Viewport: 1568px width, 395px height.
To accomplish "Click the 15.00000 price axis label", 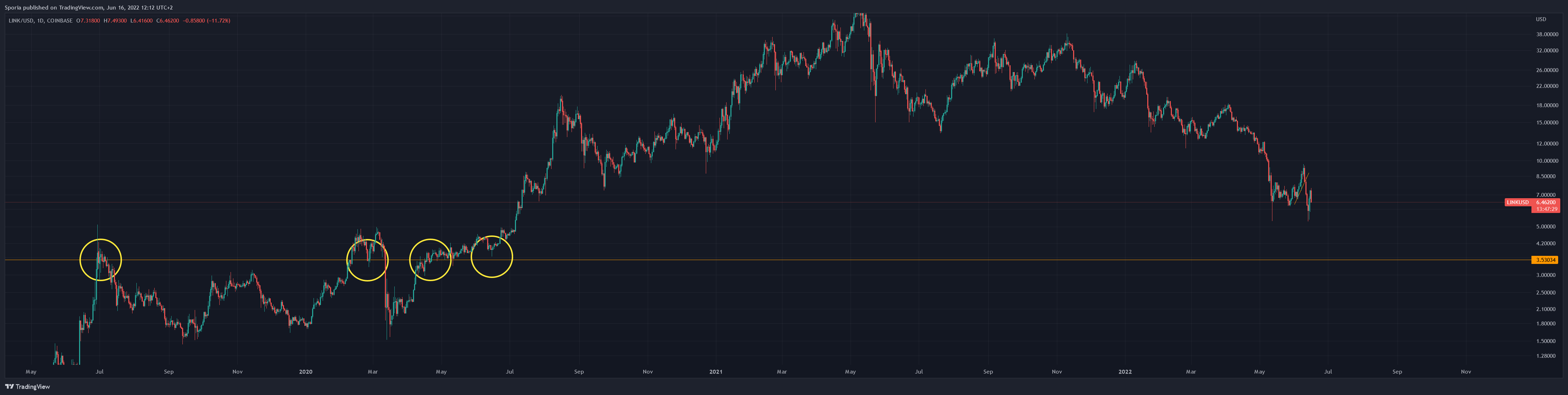I will click(x=1547, y=122).
